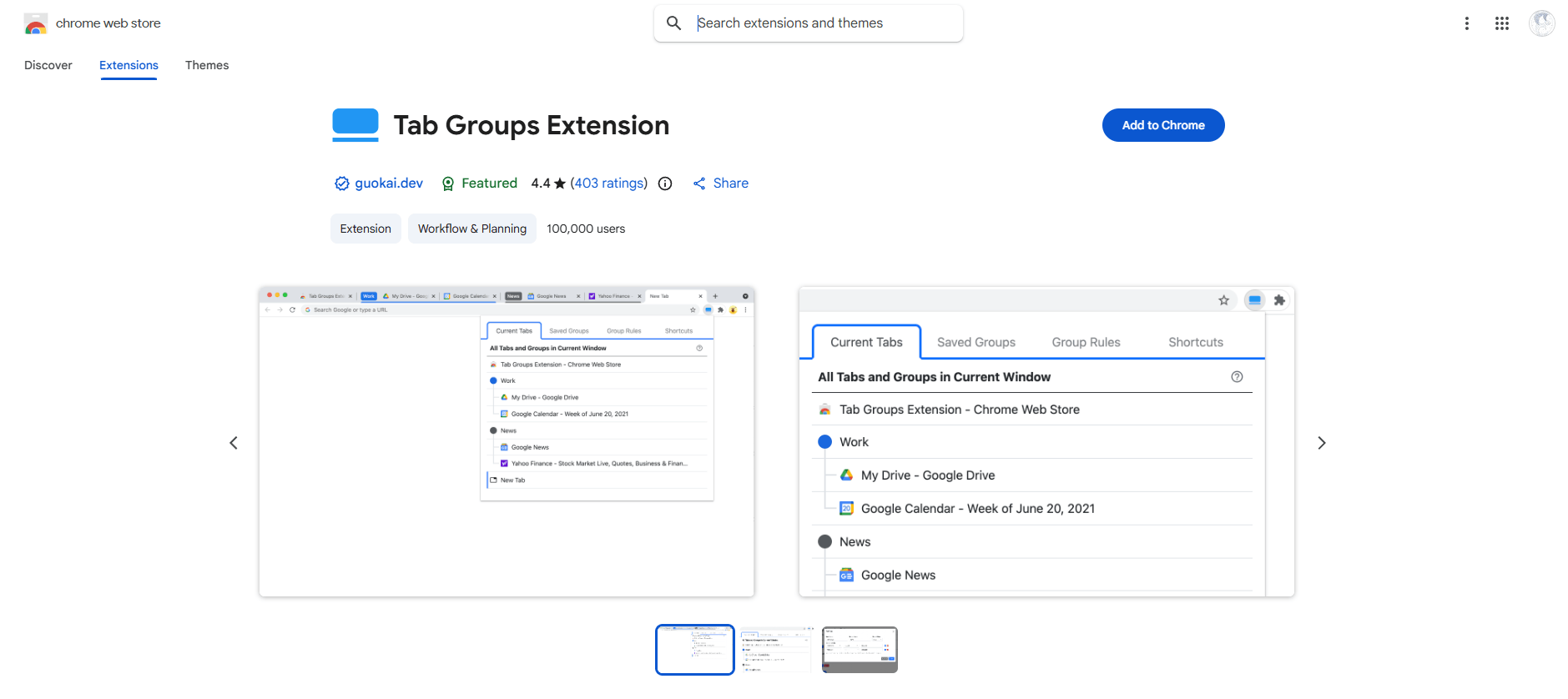This screenshot has width=1568, height=699.
Task: Click the Extension category chip
Action: coord(366,229)
